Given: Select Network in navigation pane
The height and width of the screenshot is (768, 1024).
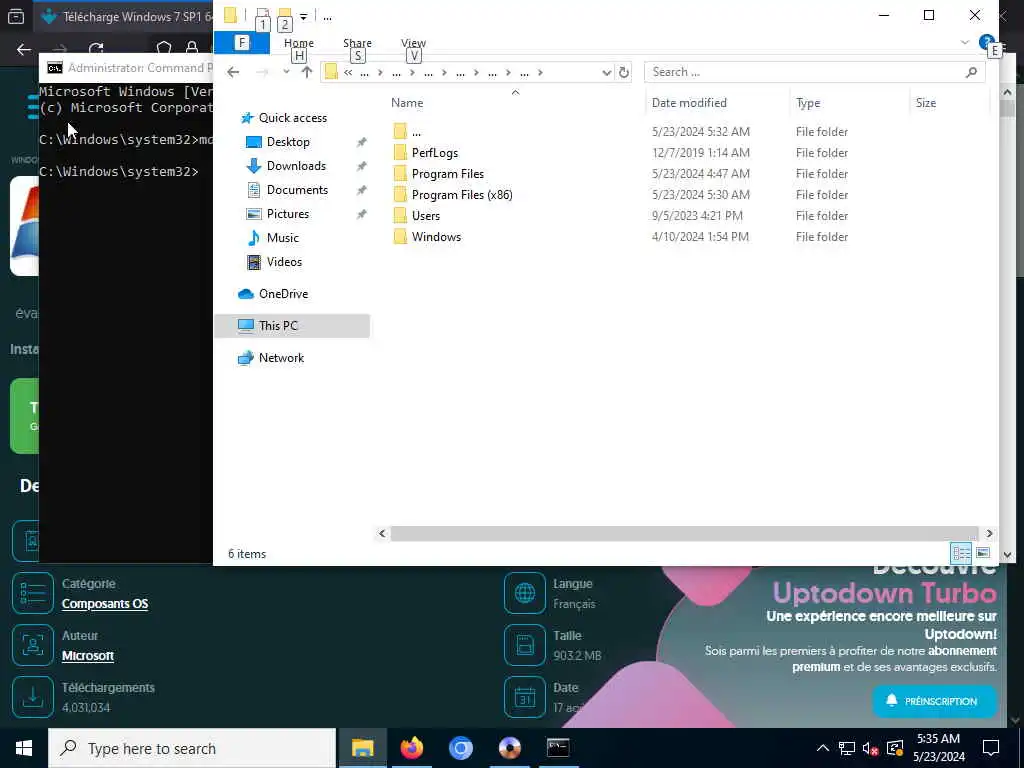Looking at the screenshot, I should click(281, 358).
